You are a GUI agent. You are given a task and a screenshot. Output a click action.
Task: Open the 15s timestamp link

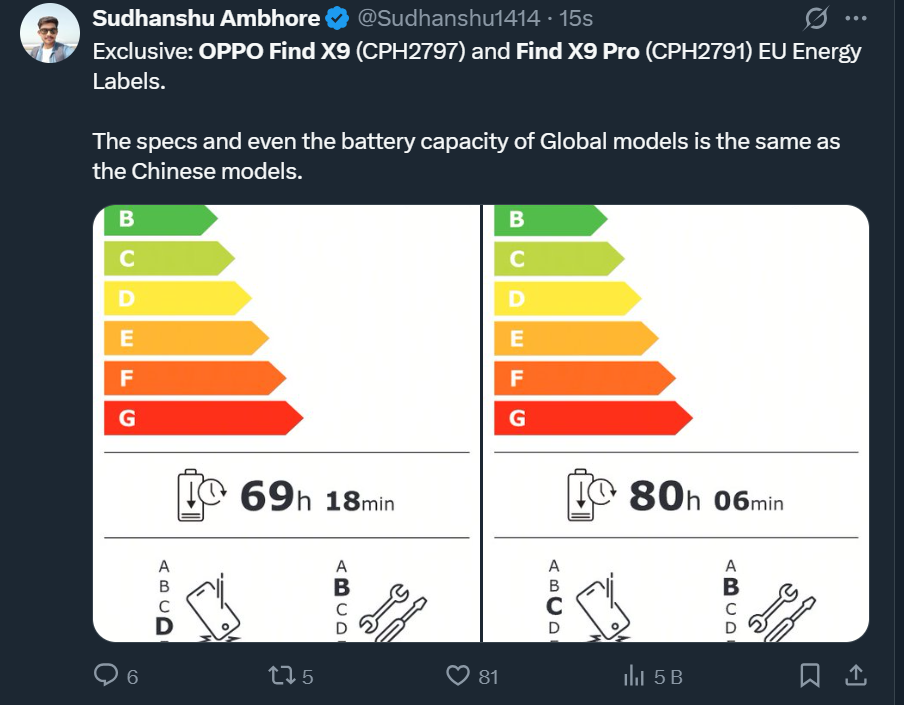tap(575, 19)
